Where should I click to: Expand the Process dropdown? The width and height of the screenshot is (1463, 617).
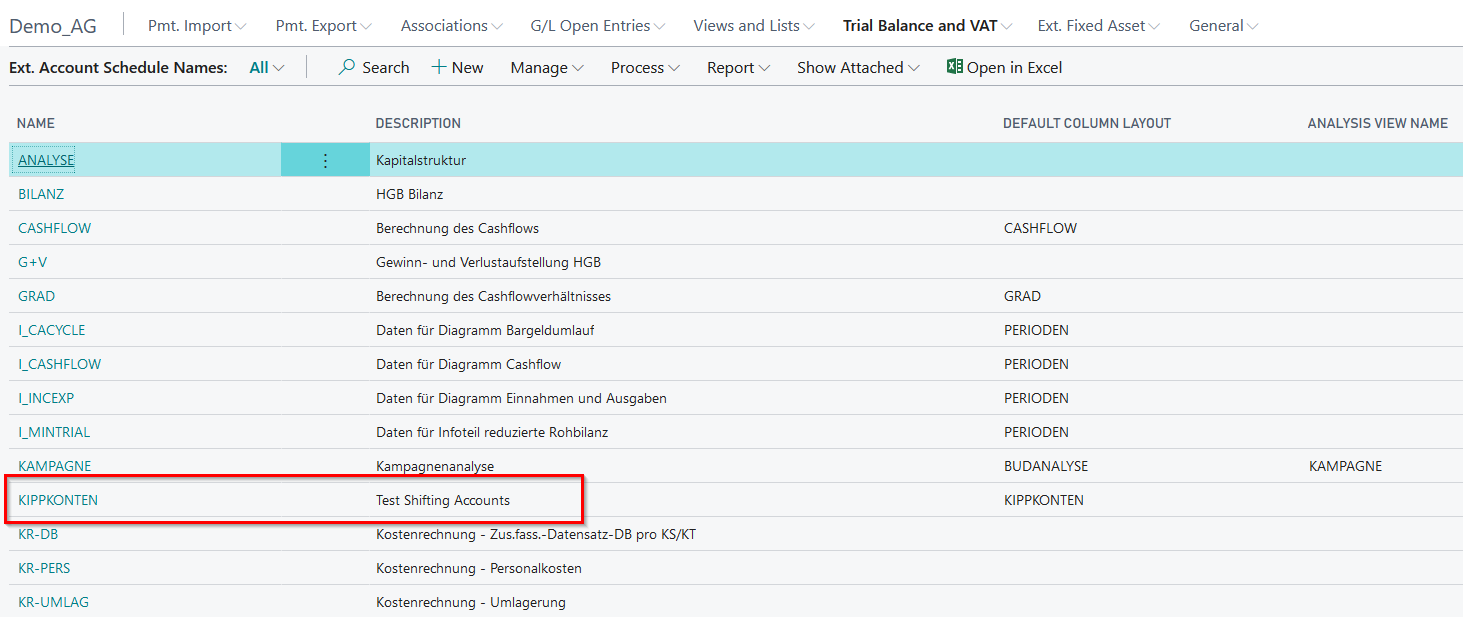click(645, 68)
